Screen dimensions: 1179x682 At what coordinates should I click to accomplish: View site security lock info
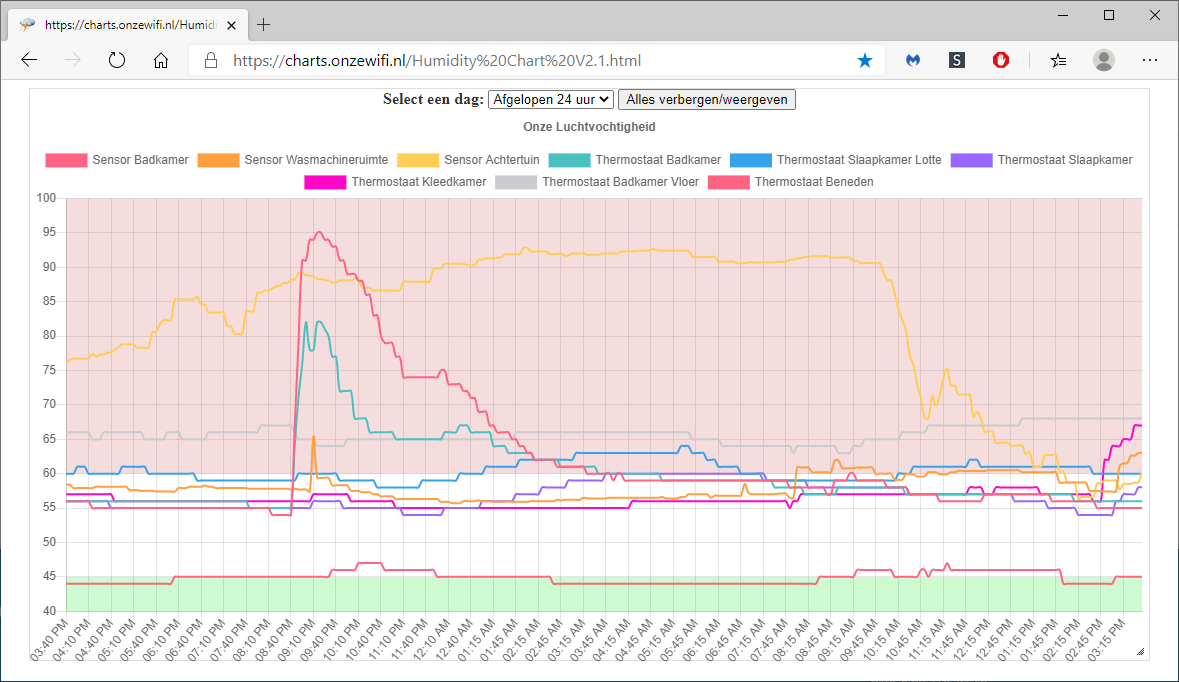tap(211, 61)
